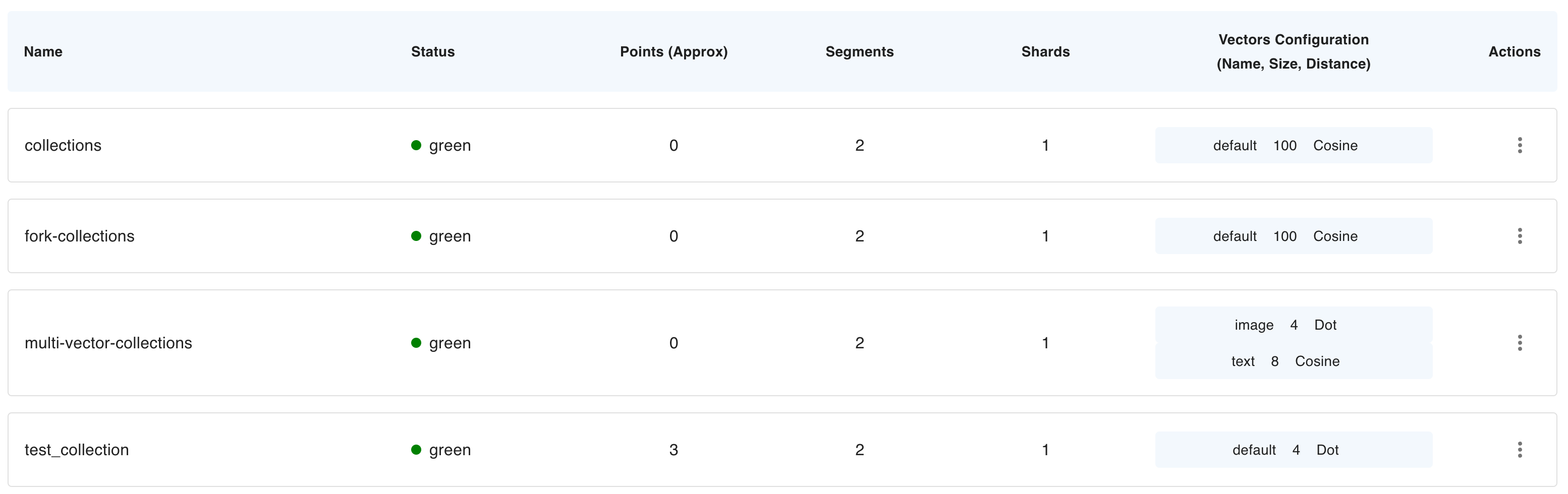
Task: Click green status dot of test_collection
Action: tap(416, 450)
